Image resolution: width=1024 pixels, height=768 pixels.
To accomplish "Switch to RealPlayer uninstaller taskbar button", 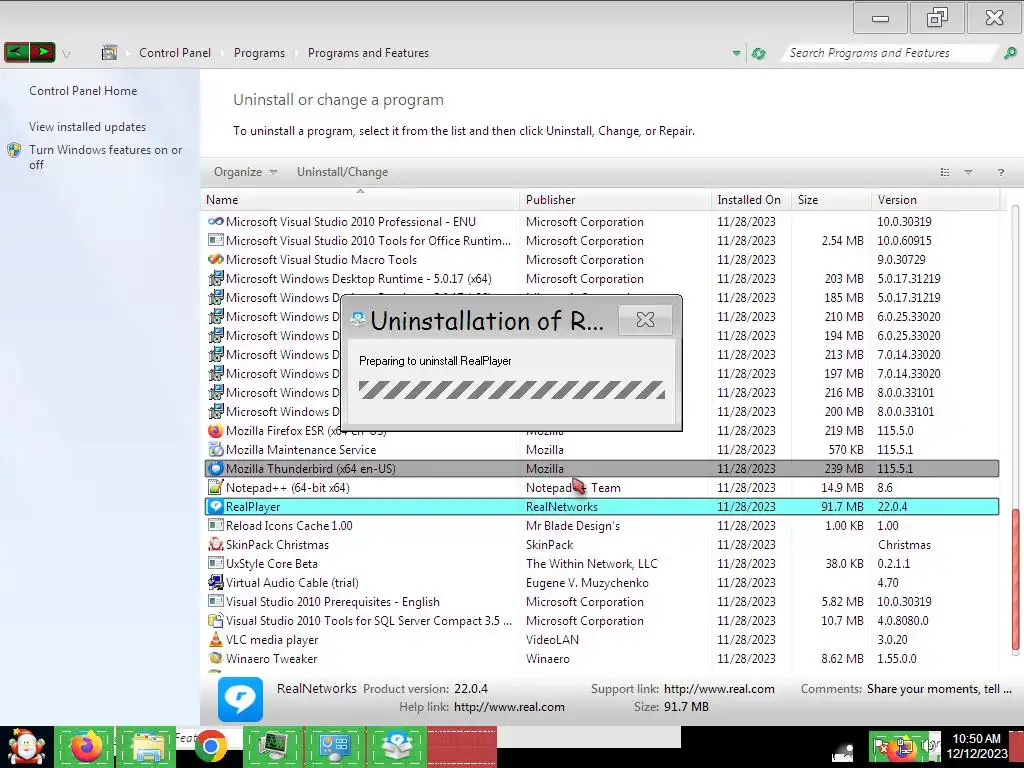I will (396, 746).
